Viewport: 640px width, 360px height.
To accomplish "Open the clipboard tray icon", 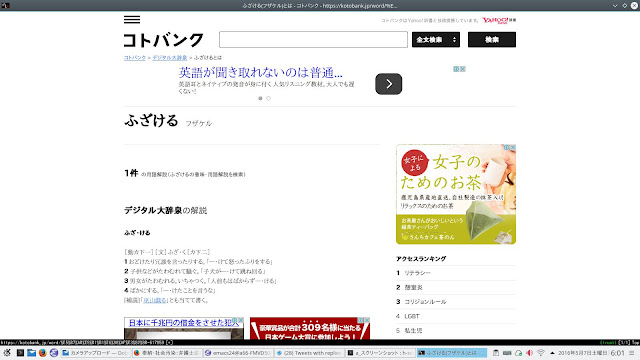I will 496,353.
